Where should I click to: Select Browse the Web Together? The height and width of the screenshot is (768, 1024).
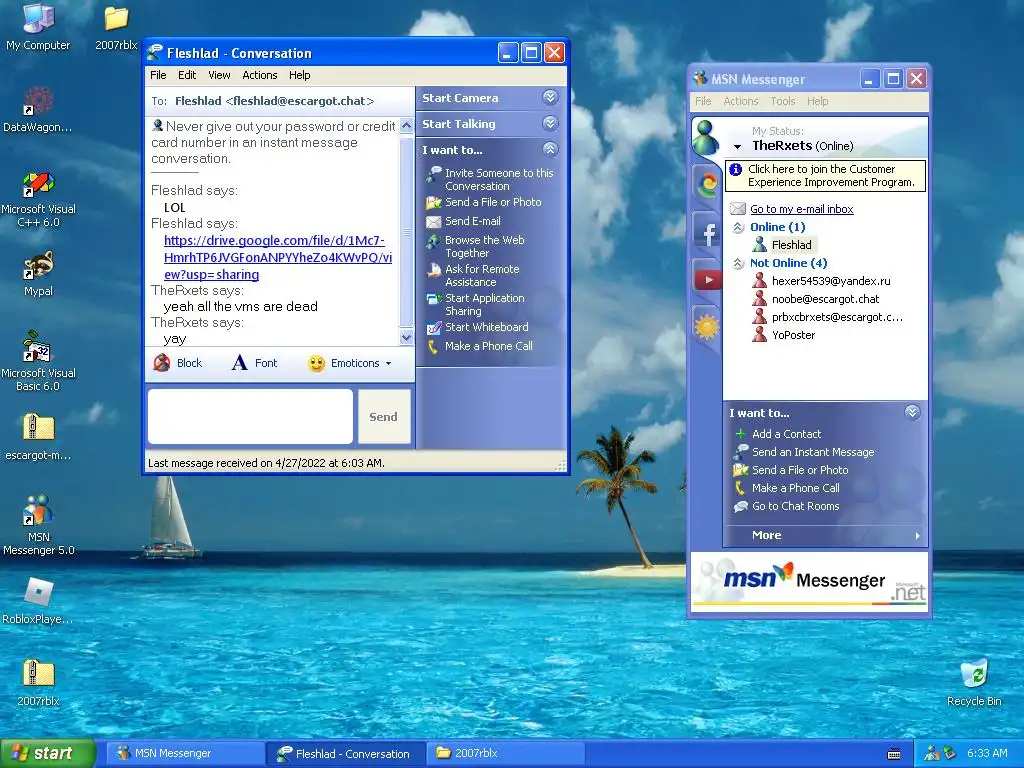point(484,246)
